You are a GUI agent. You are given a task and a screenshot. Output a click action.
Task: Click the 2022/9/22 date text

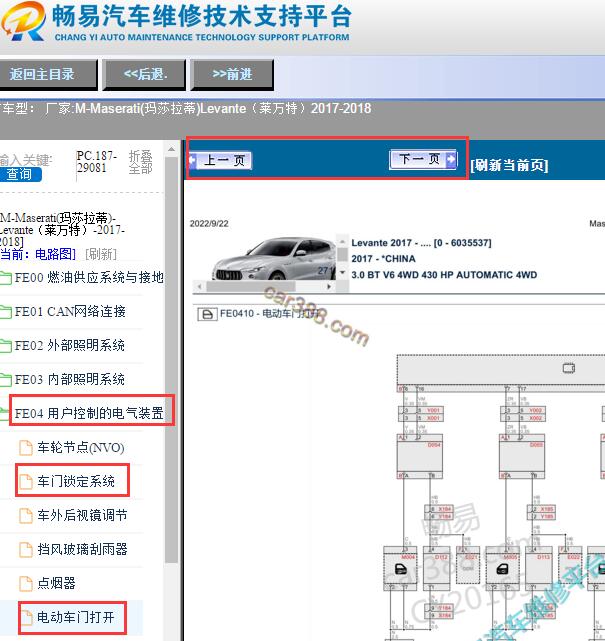209,224
